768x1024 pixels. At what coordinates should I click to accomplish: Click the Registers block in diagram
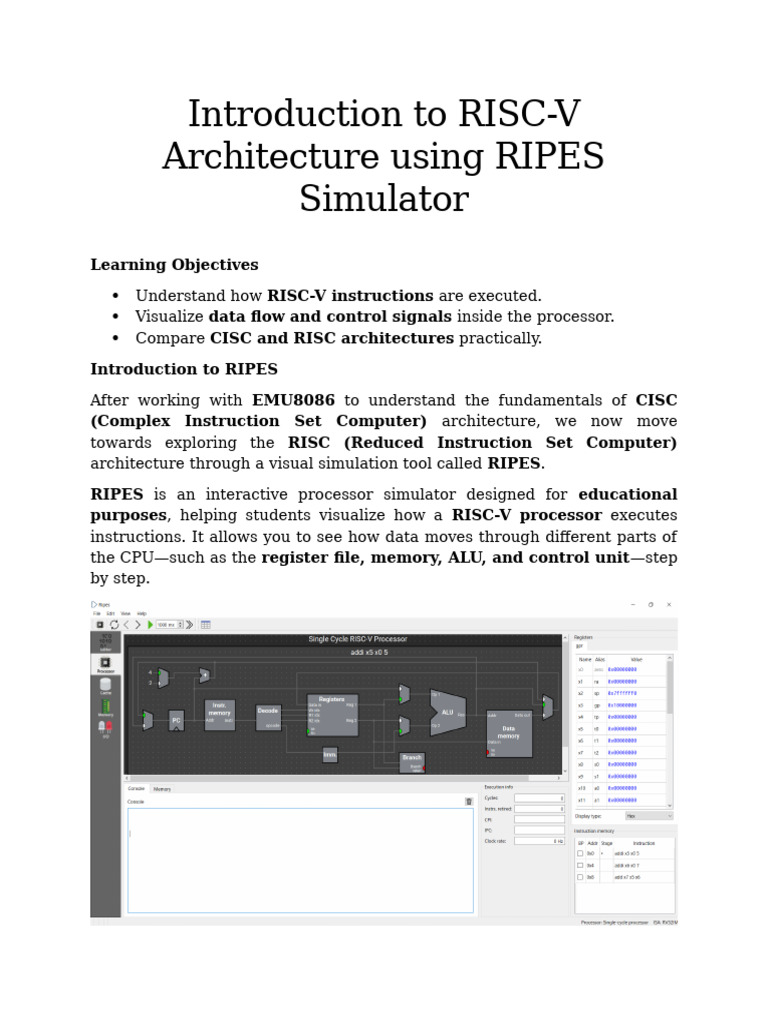point(332,715)
